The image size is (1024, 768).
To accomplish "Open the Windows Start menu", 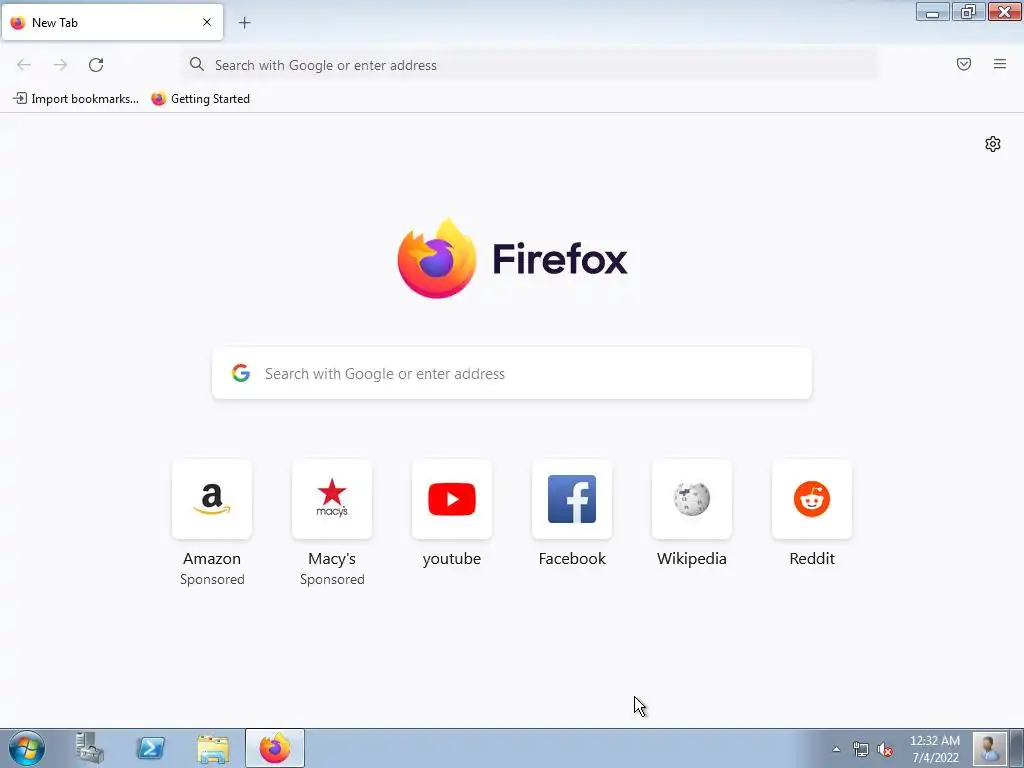I will tap(27, 748).
